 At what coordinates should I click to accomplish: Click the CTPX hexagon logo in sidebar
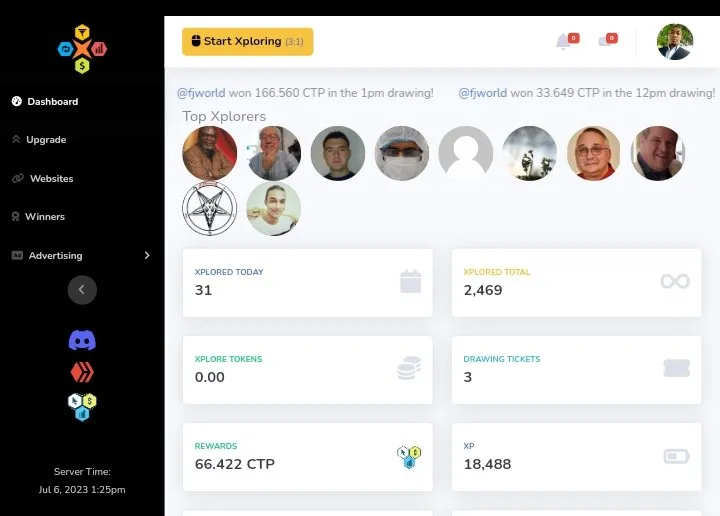82,49
